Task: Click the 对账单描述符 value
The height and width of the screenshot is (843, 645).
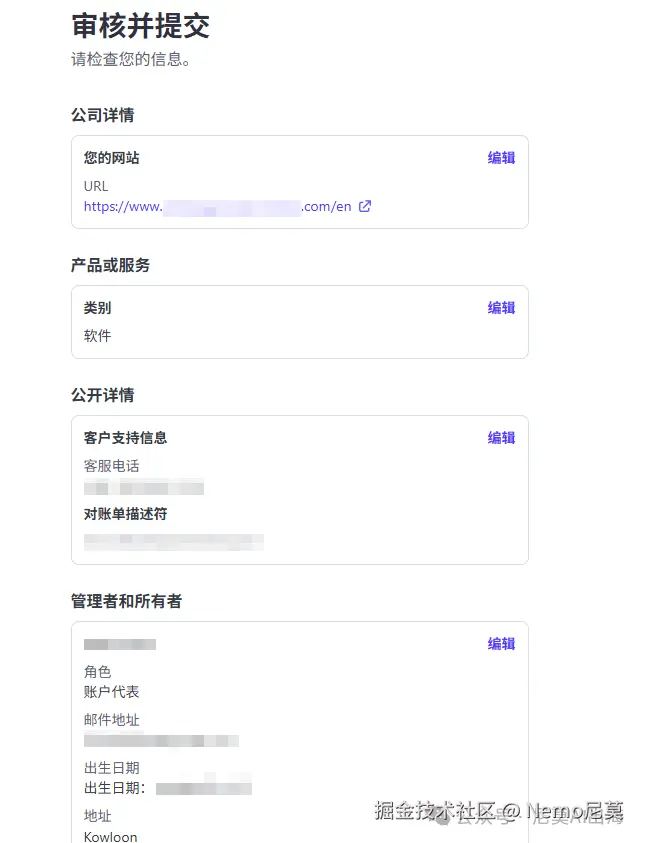Action: tap(172, 541)
